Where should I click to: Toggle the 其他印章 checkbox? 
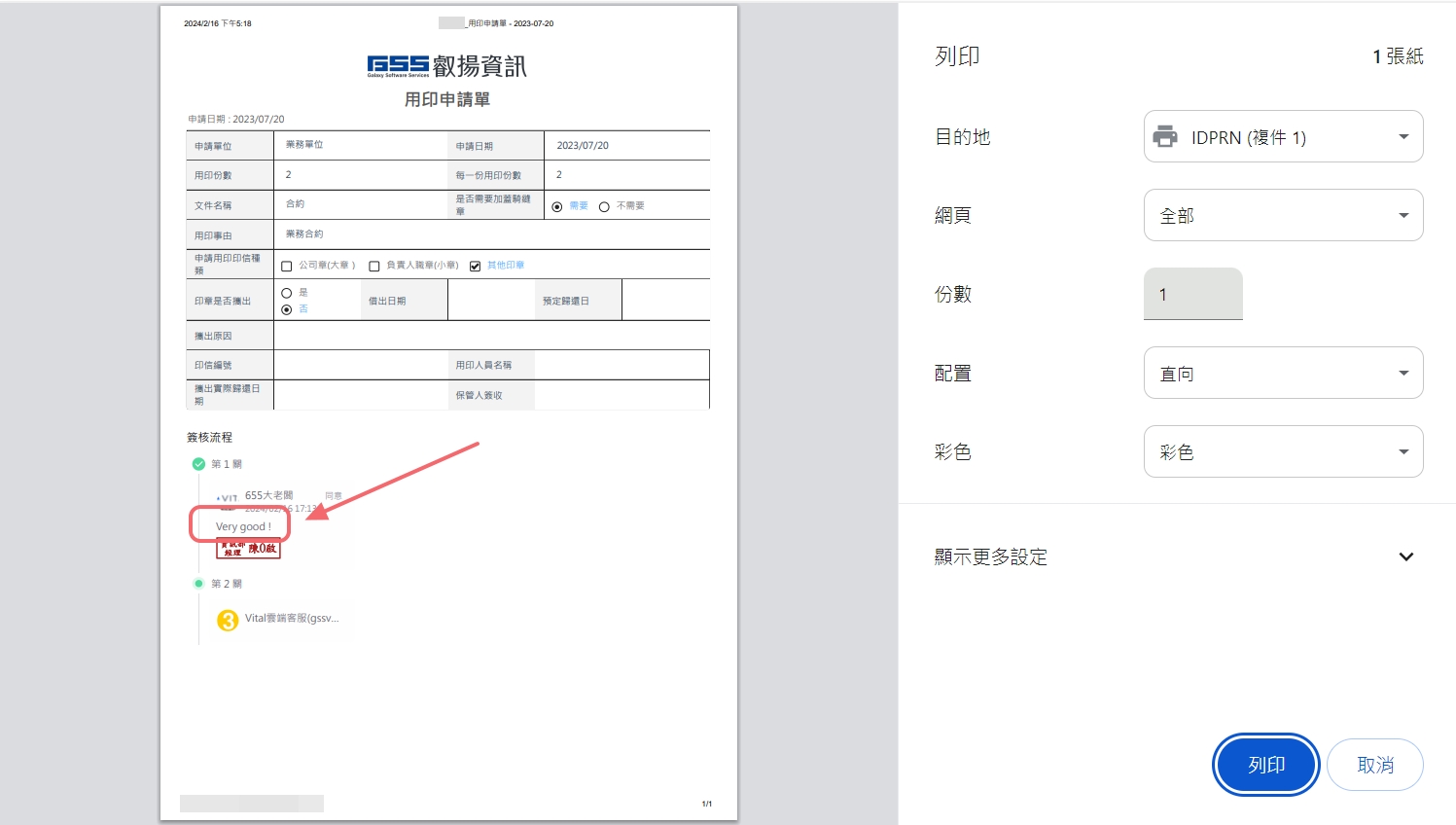coord(475,267)
